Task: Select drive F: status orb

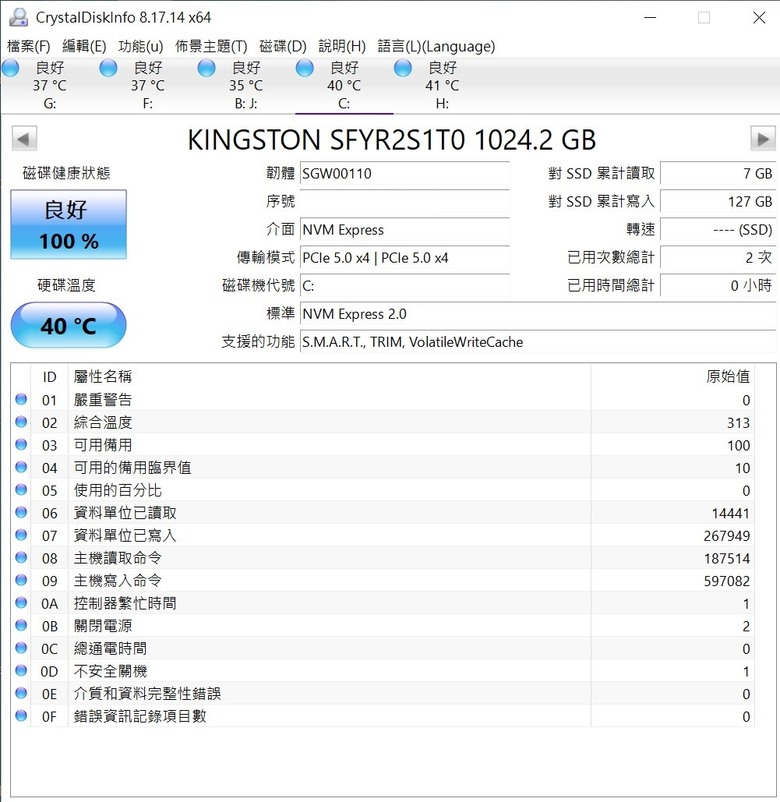Action: (108, 68)
